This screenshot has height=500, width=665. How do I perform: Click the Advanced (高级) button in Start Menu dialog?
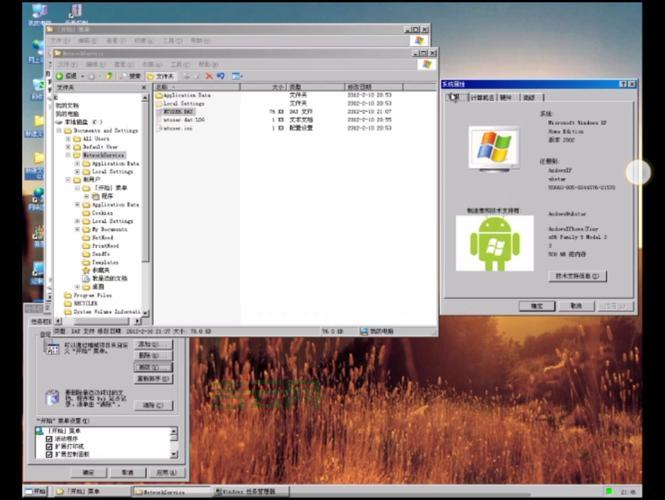tap(153, 367)
